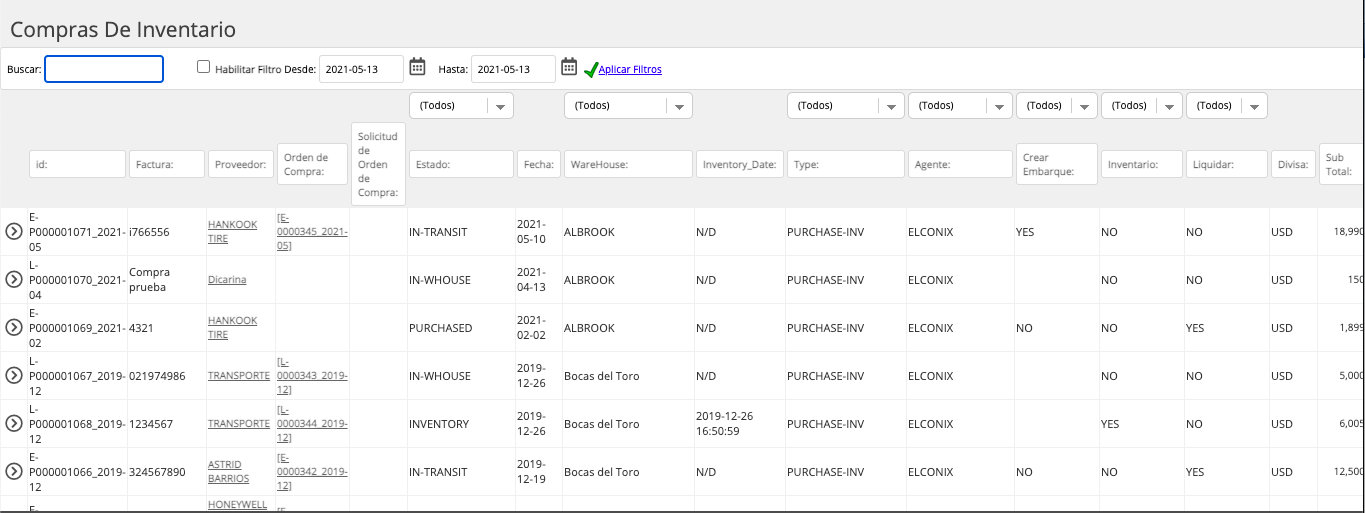This screenshot has width=1365, height=513.
Task: Open purchase order E-0000345_2021-05 link
Action: (x=312, y=232)
